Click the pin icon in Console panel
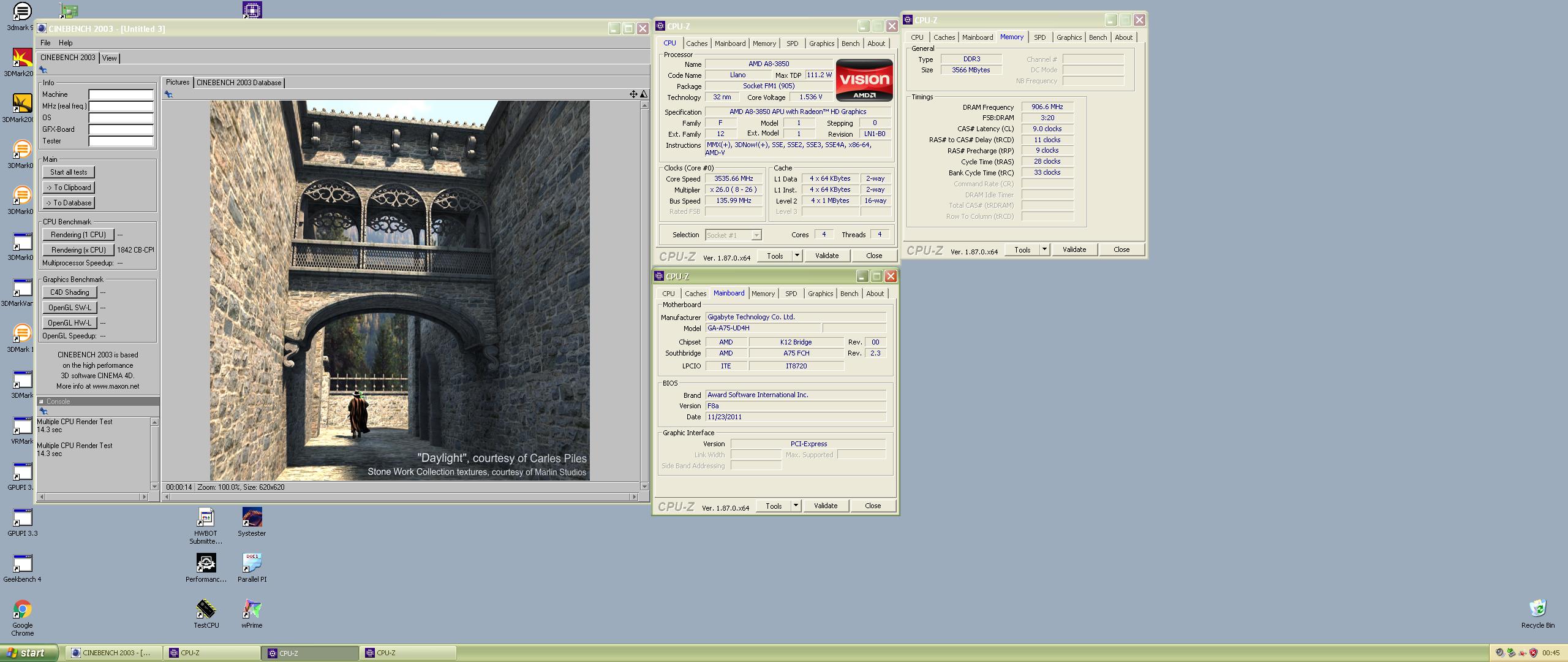The height and width of the screenshot is (662, 1568). [x=43, y=411]
